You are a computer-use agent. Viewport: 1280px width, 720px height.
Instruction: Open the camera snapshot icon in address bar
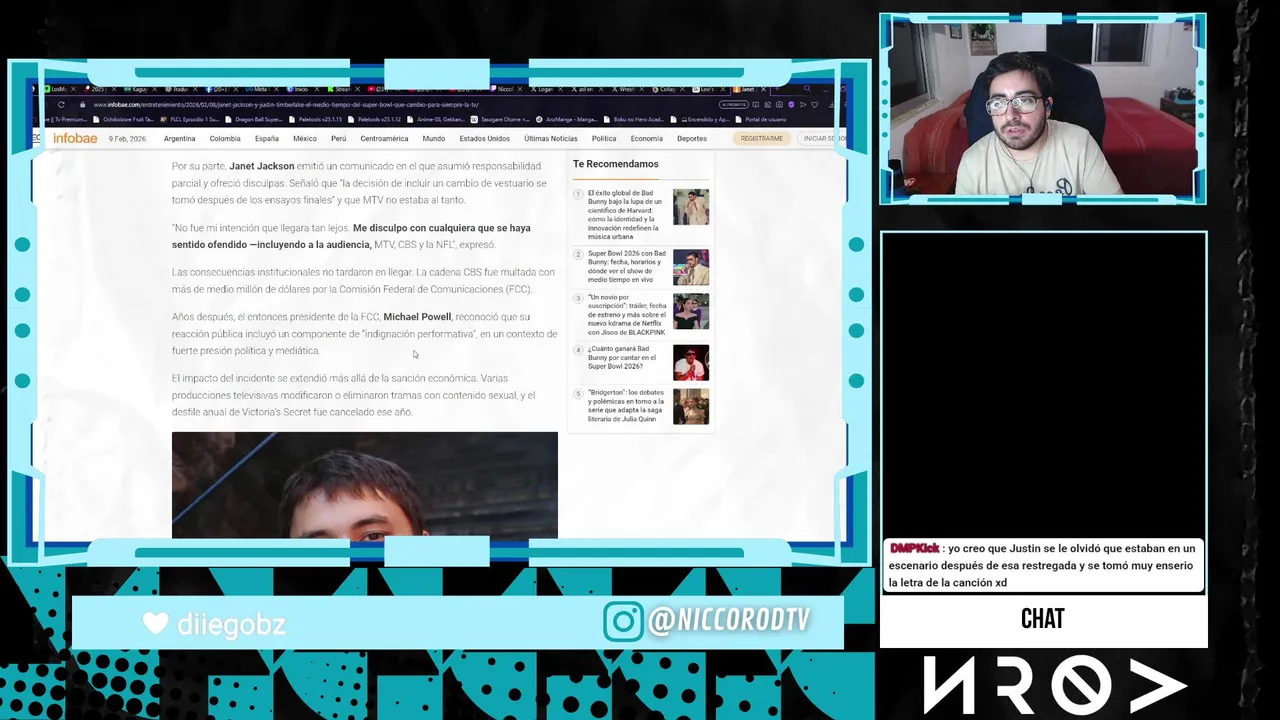coord(779,105)
